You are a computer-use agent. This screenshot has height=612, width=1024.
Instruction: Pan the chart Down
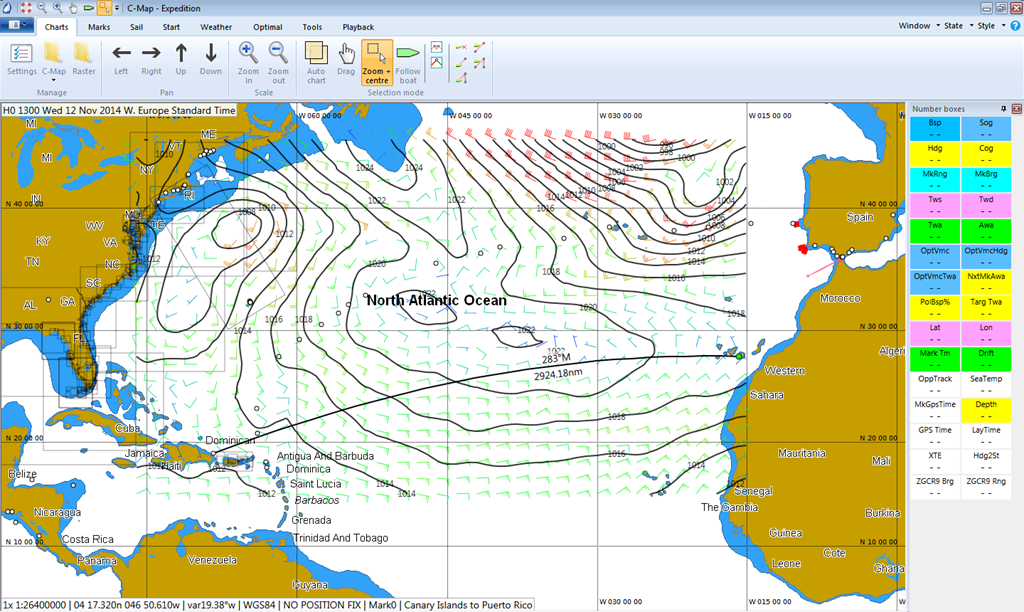coord(210,60)
